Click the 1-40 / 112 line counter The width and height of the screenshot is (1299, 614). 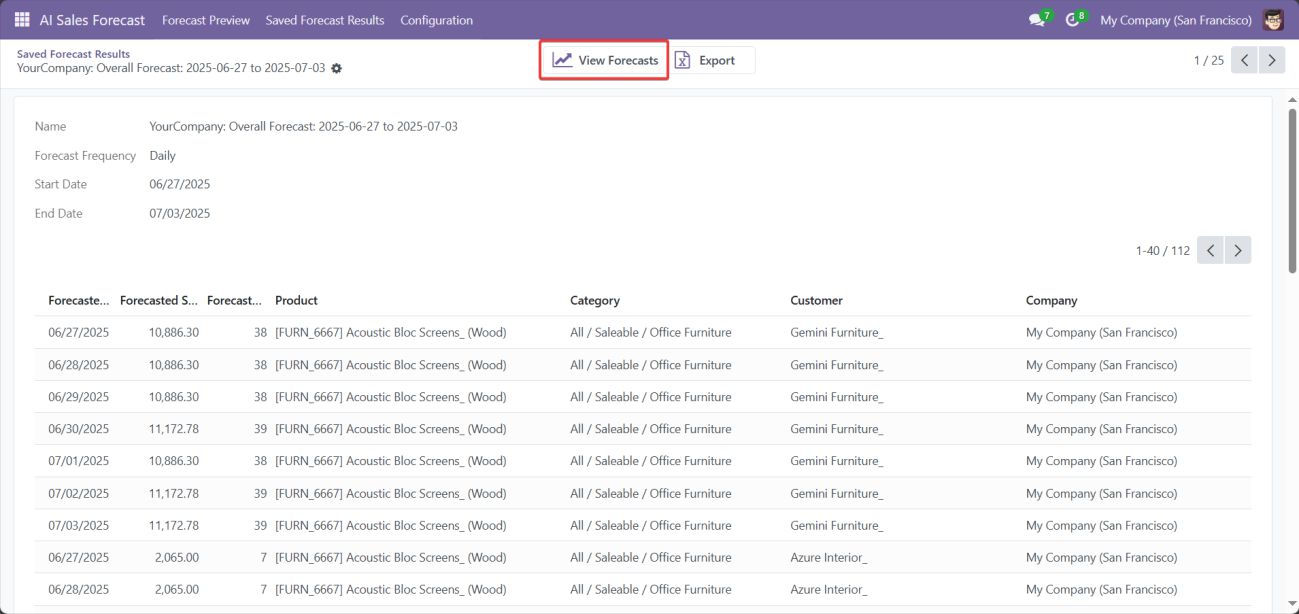(1163, 250)
